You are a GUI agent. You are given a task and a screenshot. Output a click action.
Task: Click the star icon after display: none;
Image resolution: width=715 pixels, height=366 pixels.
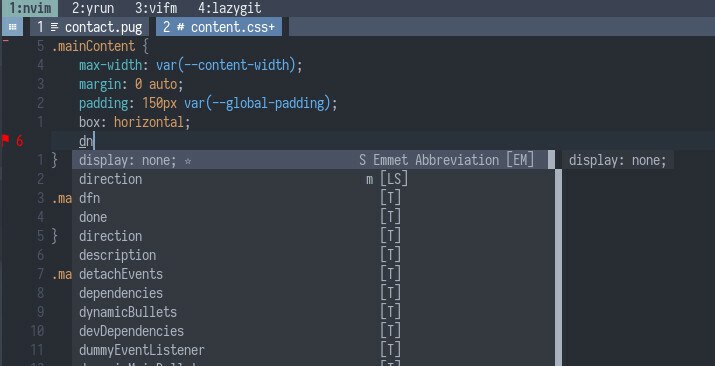click(188, 161)
